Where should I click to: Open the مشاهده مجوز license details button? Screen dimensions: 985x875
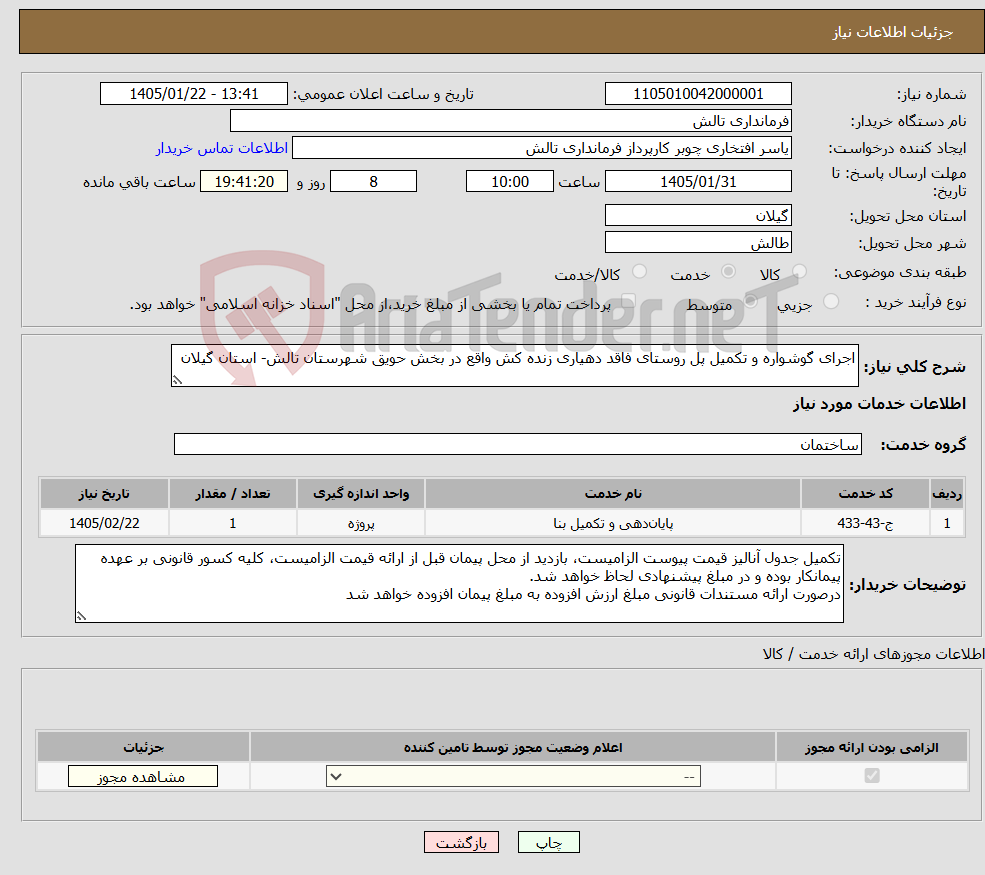tap(143, 776)
